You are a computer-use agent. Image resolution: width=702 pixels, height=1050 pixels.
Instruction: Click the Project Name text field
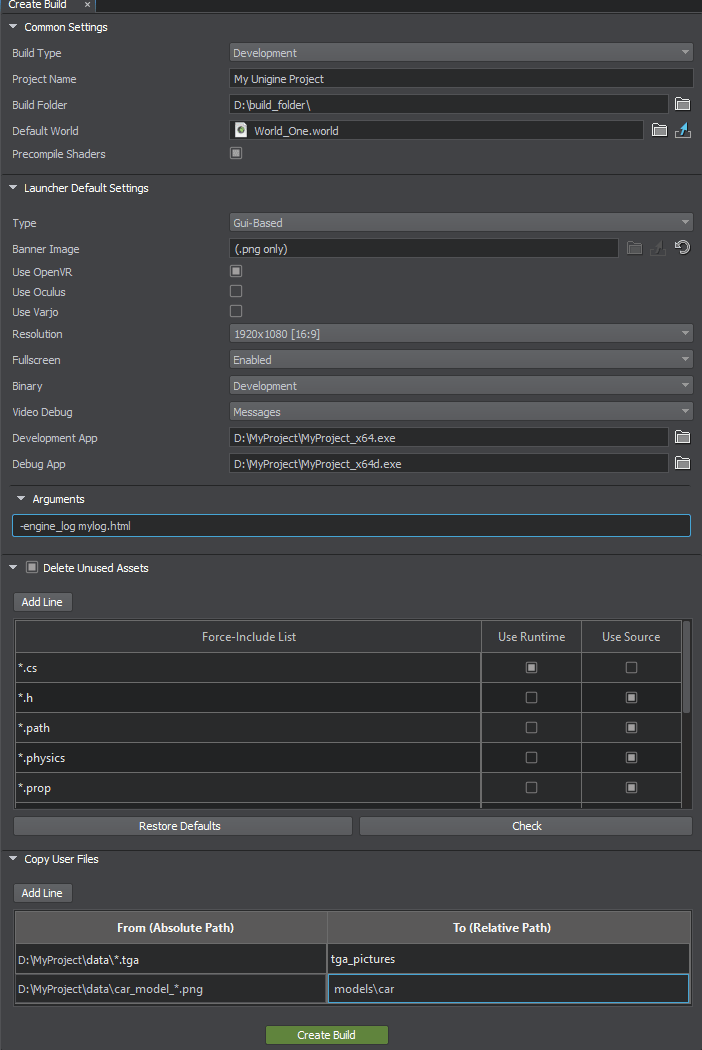point(461,79)
